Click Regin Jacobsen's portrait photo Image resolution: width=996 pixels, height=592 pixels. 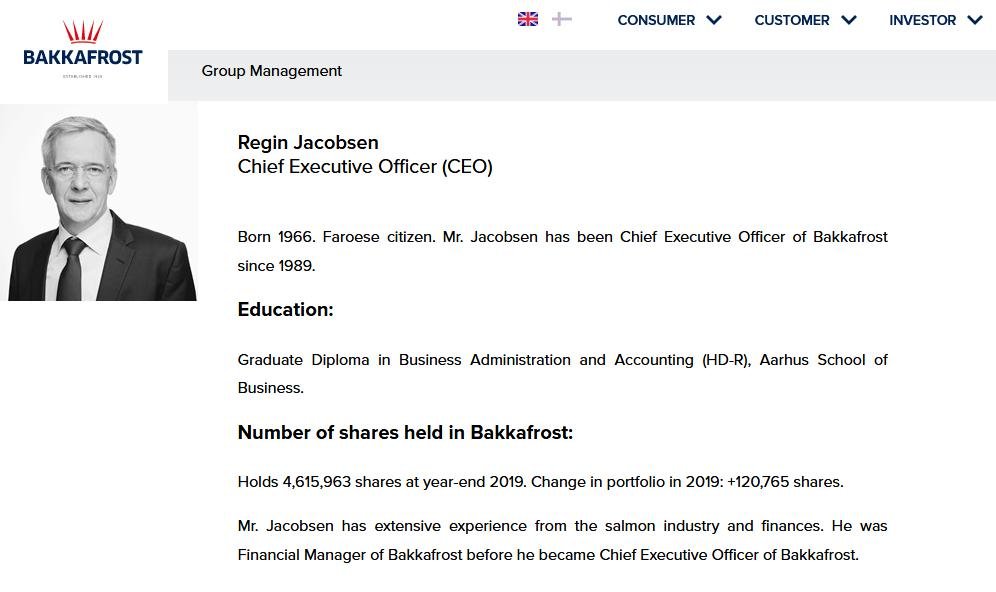click(100, 203)
